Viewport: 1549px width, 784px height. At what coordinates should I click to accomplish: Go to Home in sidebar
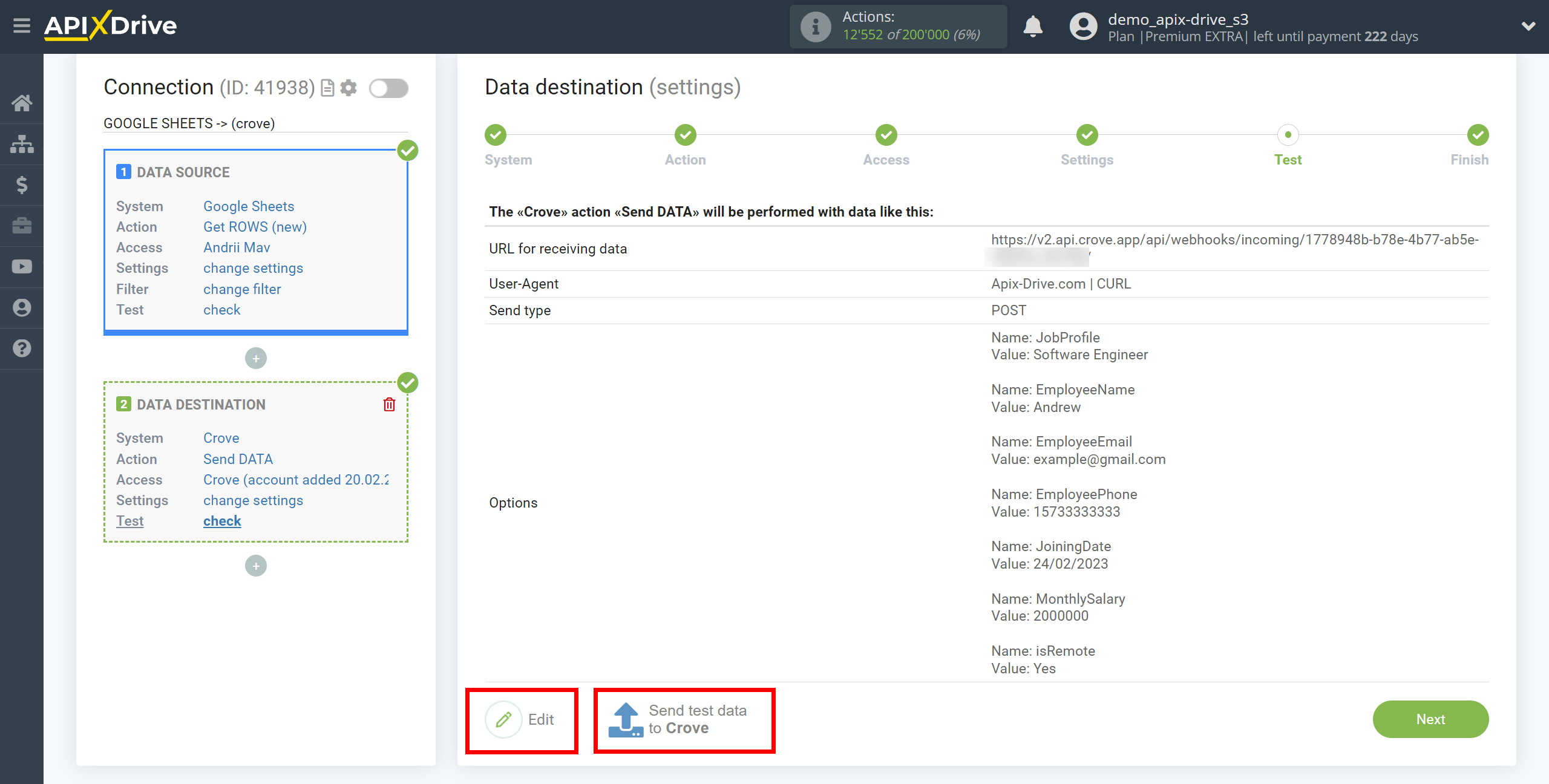[x=22, y=103]
